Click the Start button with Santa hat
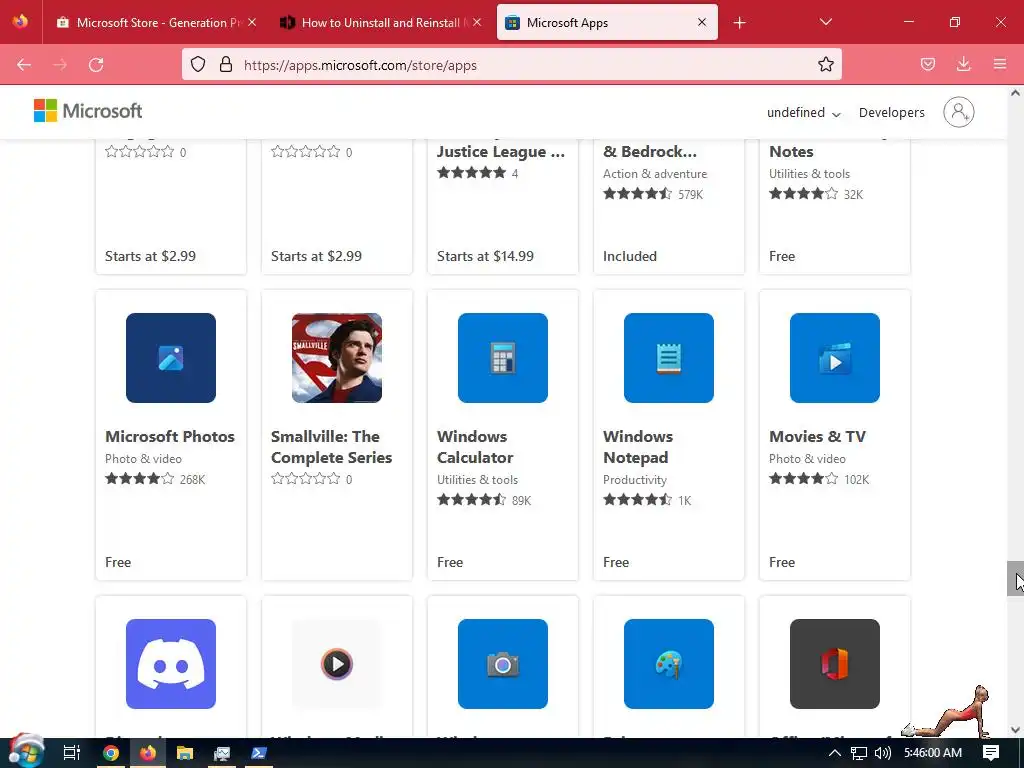 pos(26,751)
